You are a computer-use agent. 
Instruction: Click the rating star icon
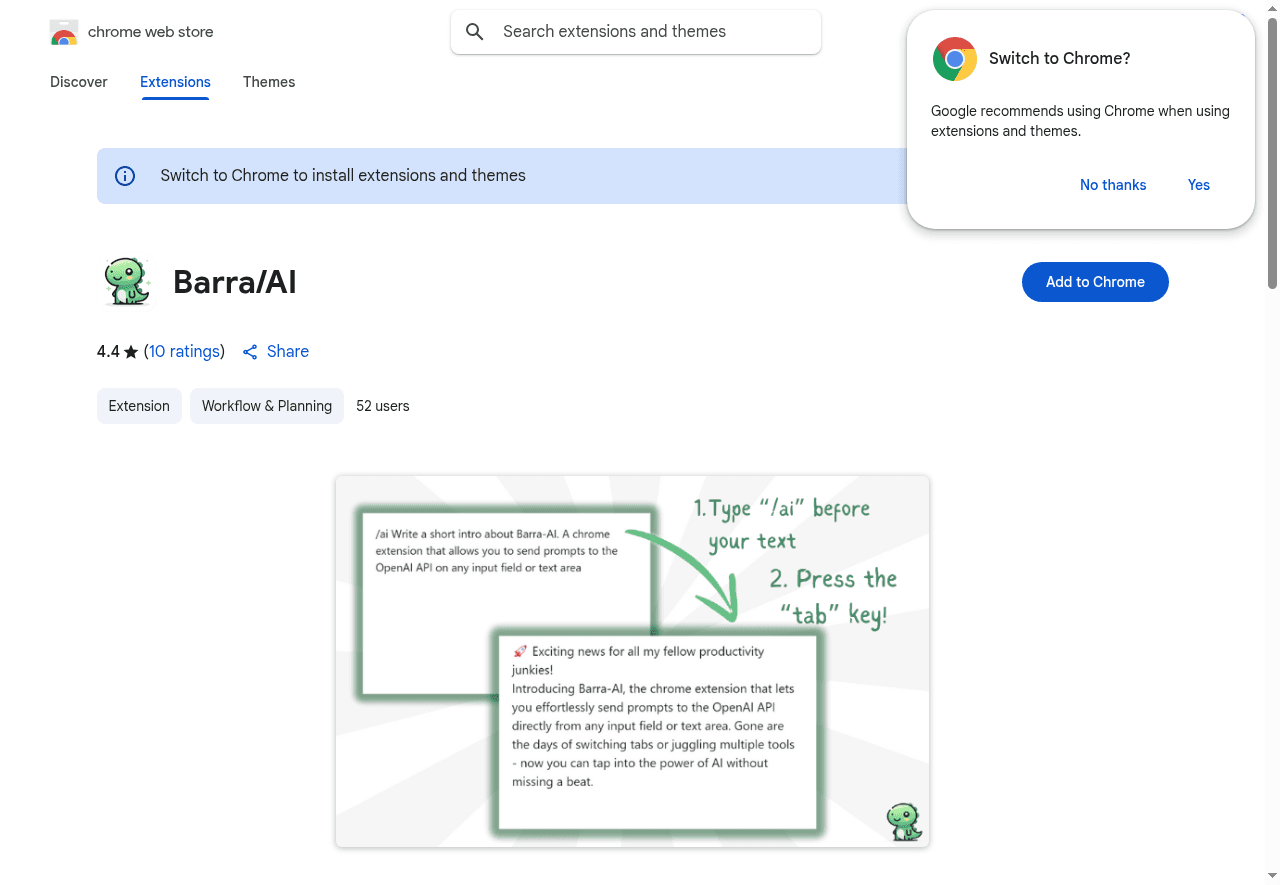tap(131, 352)
